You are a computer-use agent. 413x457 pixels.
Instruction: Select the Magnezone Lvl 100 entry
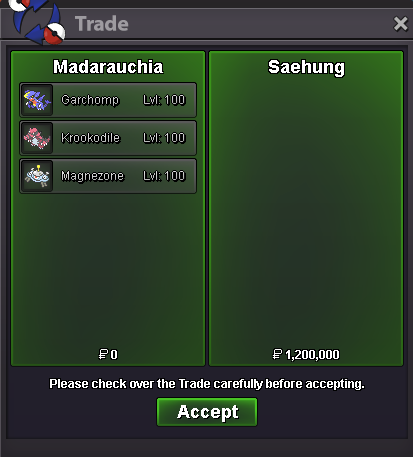click(x=108, y=176)
